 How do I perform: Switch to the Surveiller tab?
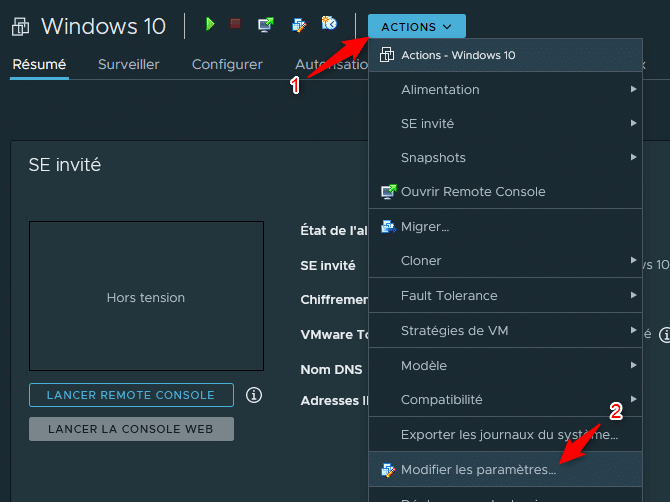tap(128, 65)
